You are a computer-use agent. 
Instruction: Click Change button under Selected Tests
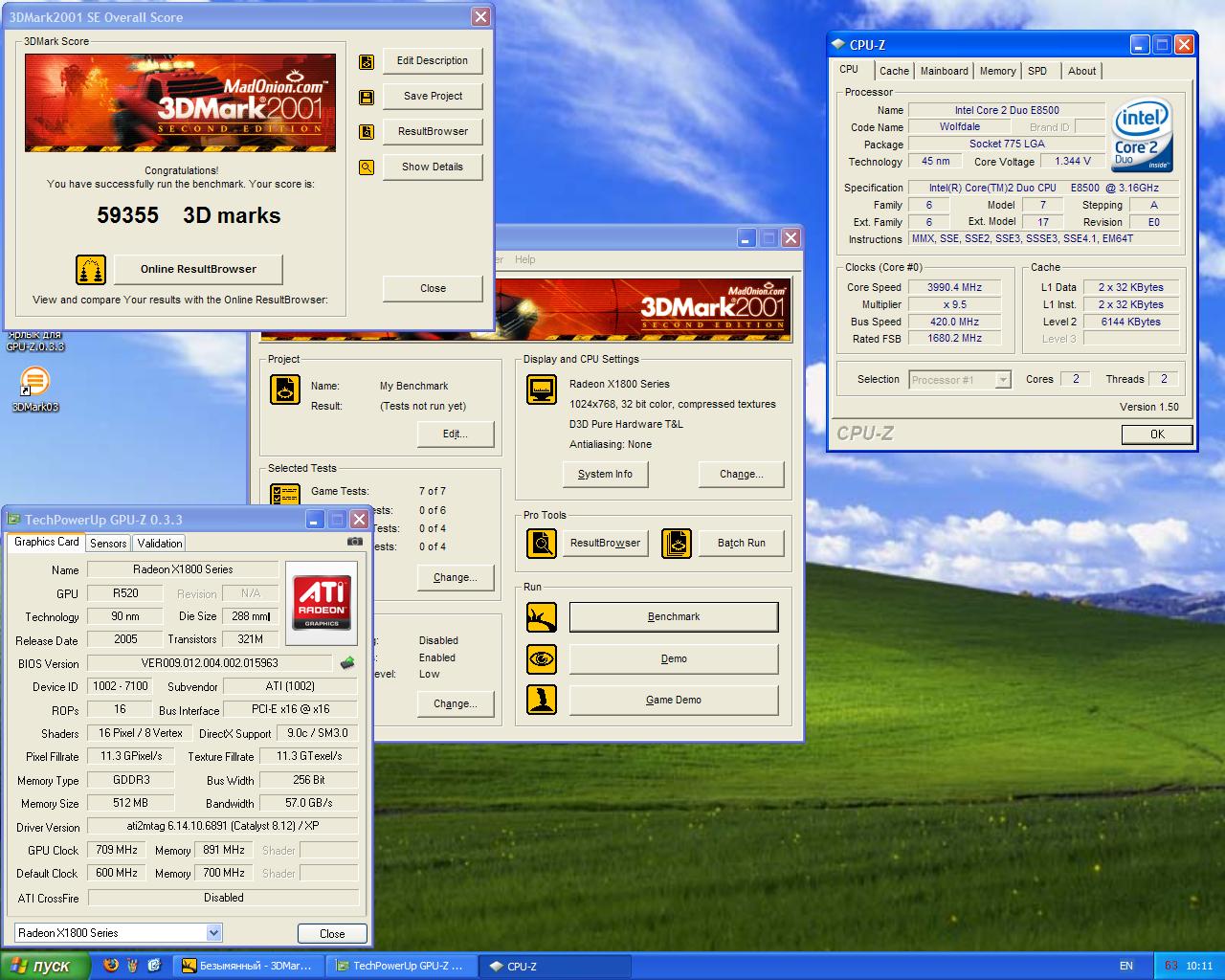click(456, 578)
